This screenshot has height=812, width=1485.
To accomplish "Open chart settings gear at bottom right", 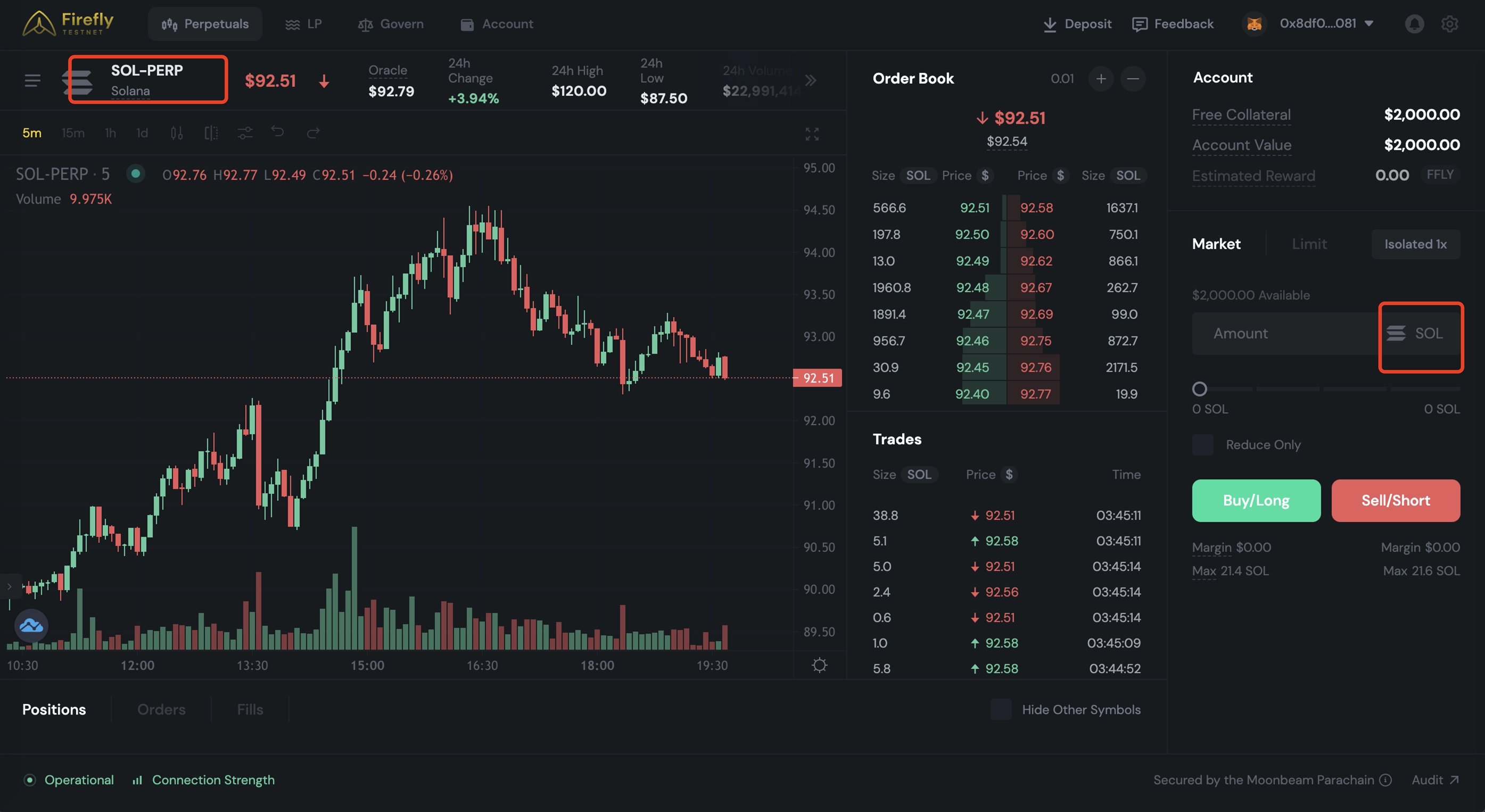I will pyautogui.click(x=819, y=665).
